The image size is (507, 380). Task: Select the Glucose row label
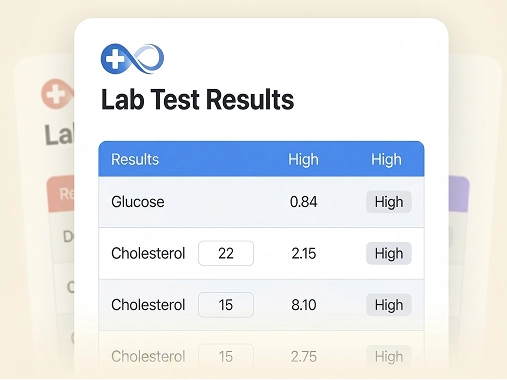pyautogui.click(x=138, y=202)
